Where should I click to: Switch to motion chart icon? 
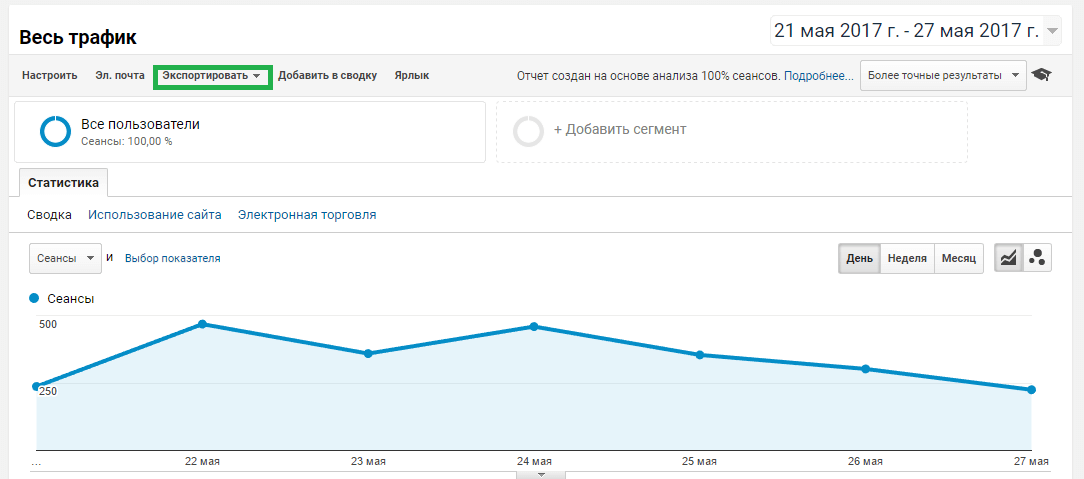click(x=1037, y=258)
